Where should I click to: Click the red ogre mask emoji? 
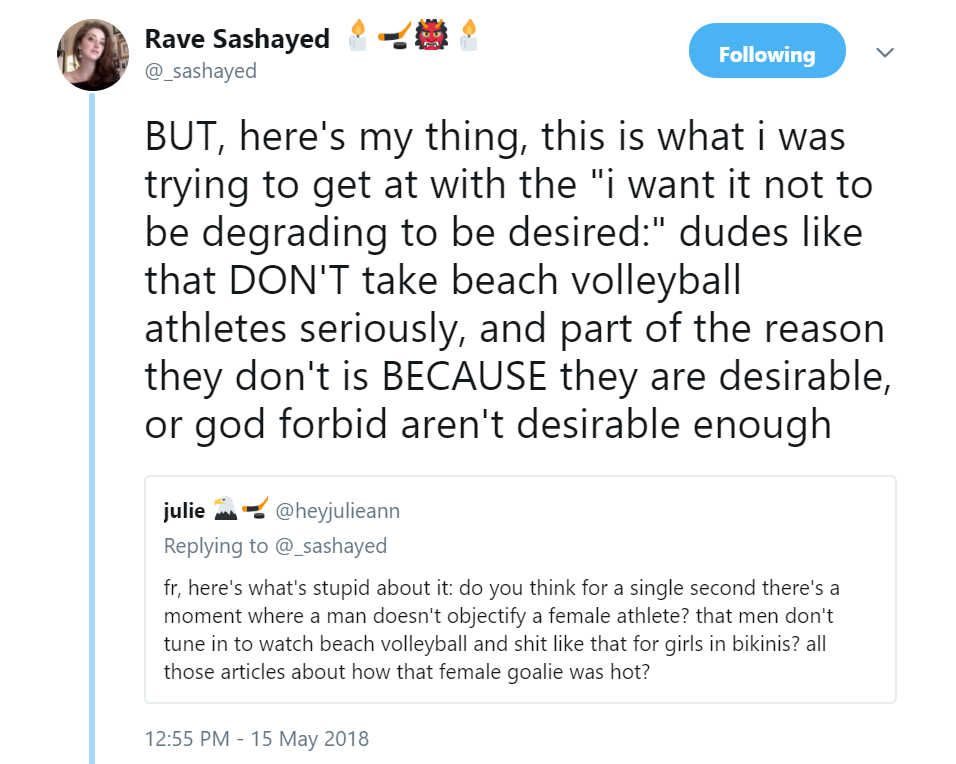pyautogui.click(x=430, y=39)
